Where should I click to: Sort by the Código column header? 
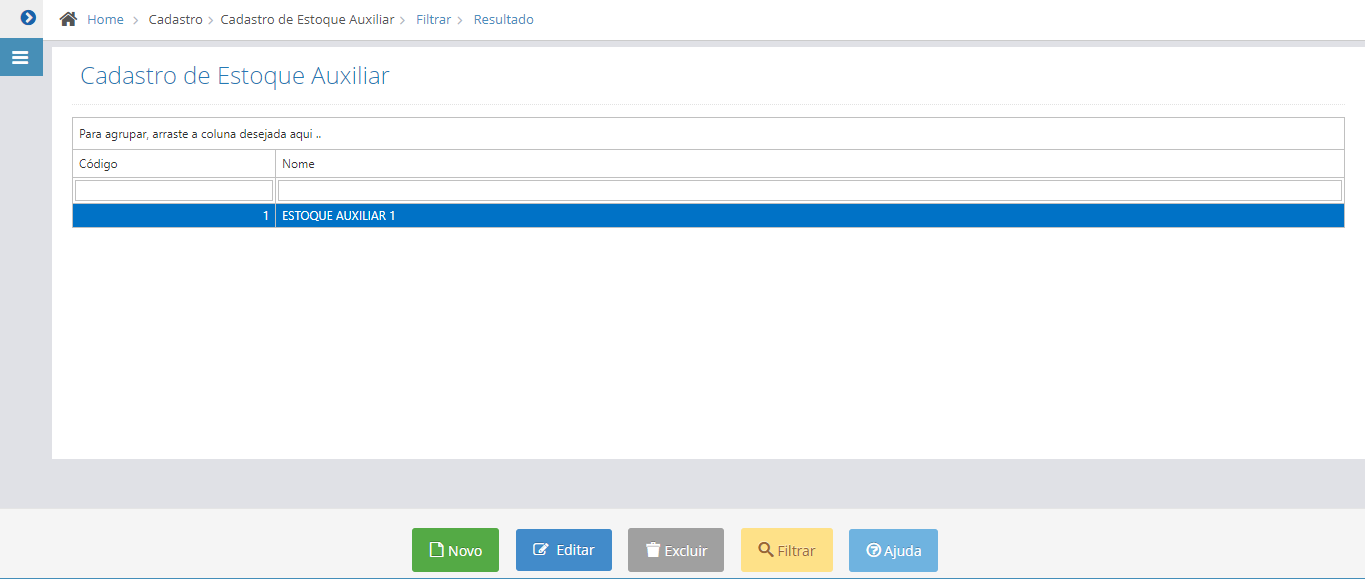pyautogui.click(x=174, y=164)
